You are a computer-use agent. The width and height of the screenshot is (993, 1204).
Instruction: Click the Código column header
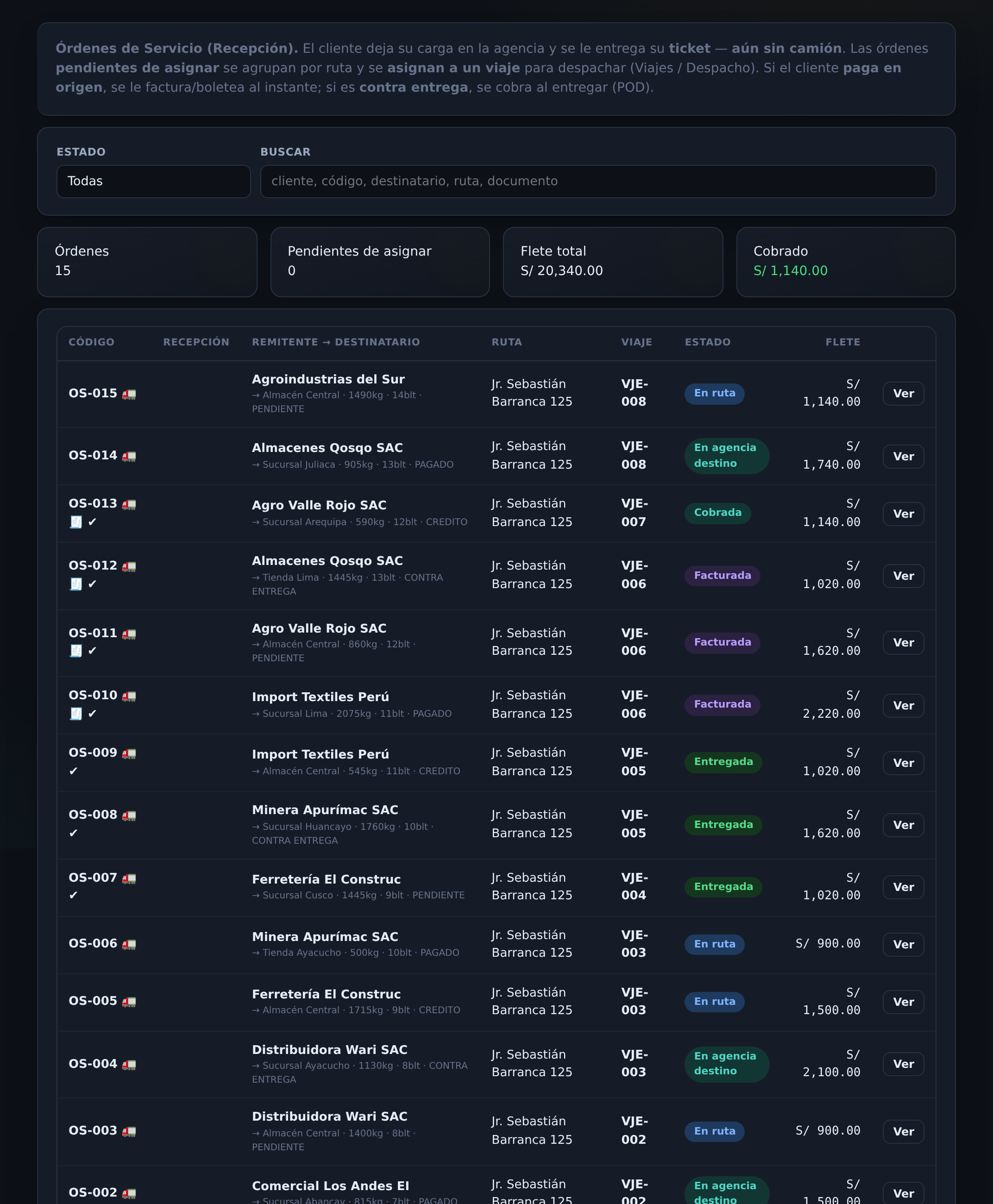pyautogui.click(x=92, y=342)
